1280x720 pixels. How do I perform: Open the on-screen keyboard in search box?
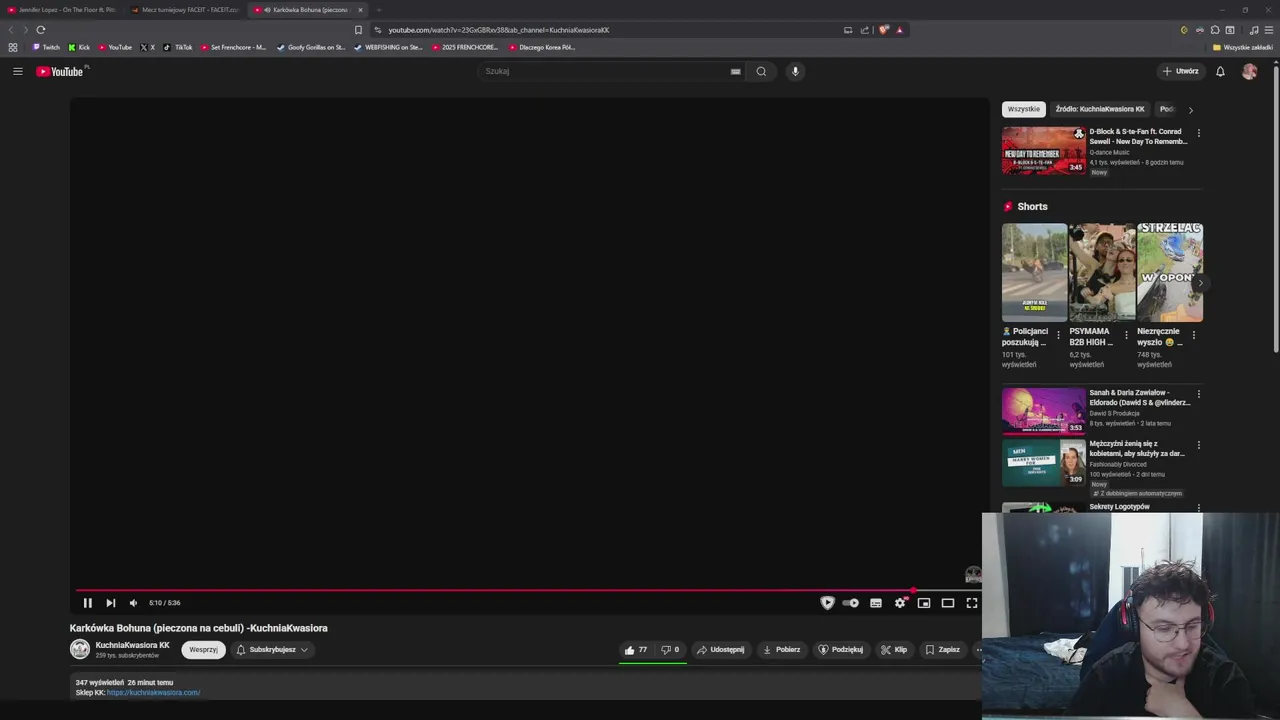735,71
